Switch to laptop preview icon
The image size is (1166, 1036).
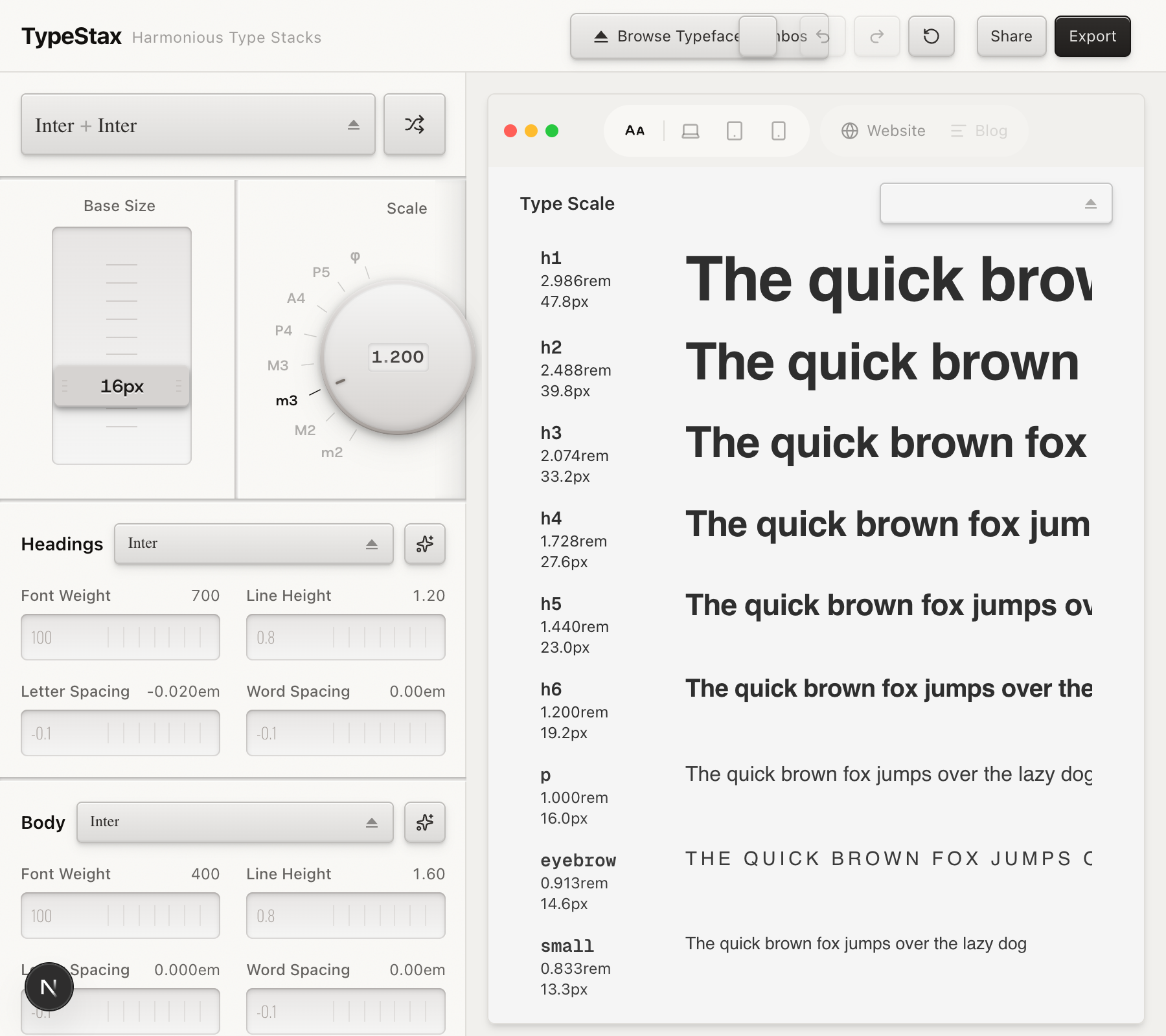coord(691,131)
